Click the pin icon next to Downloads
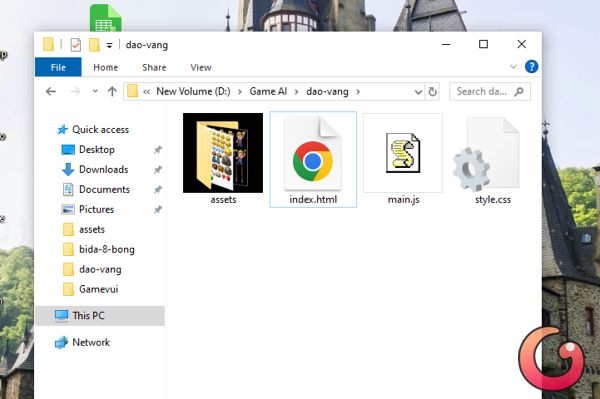The width and height of the screenshot is (600, 399). (158, 169)
